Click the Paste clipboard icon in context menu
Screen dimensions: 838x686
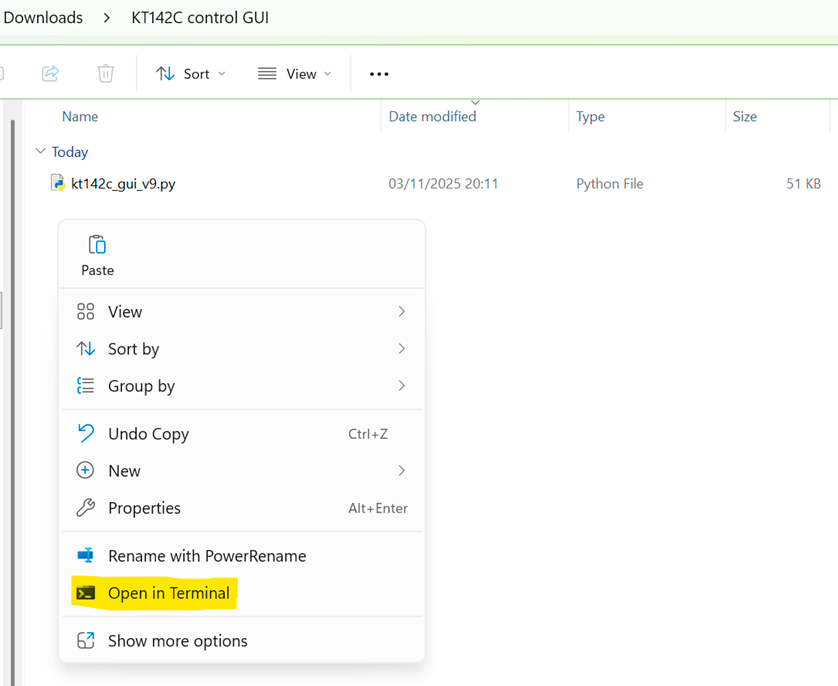point(97,245)
